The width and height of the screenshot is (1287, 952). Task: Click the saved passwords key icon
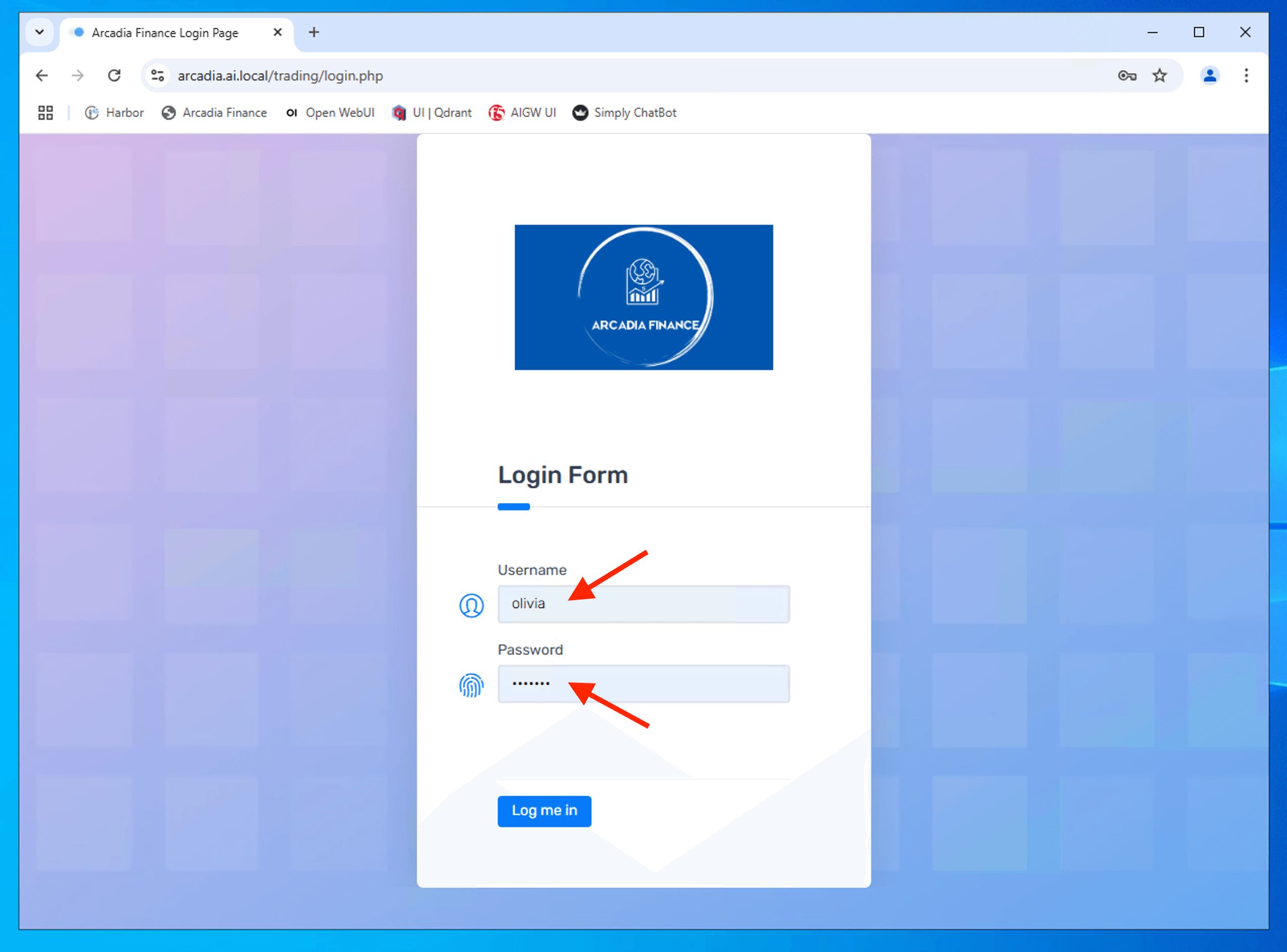coord(1127,76)
